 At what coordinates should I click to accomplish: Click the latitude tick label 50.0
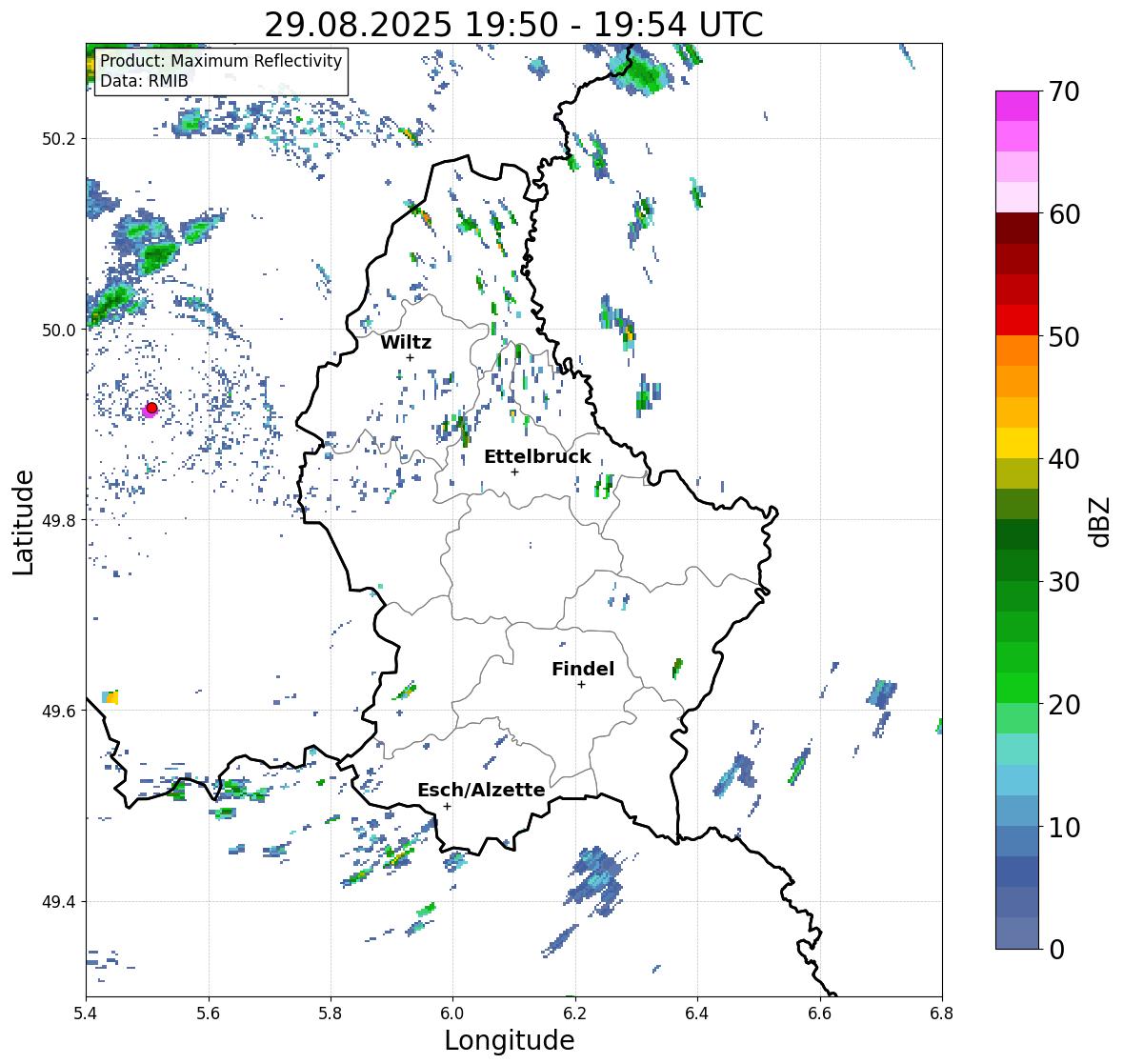point(59,331)
